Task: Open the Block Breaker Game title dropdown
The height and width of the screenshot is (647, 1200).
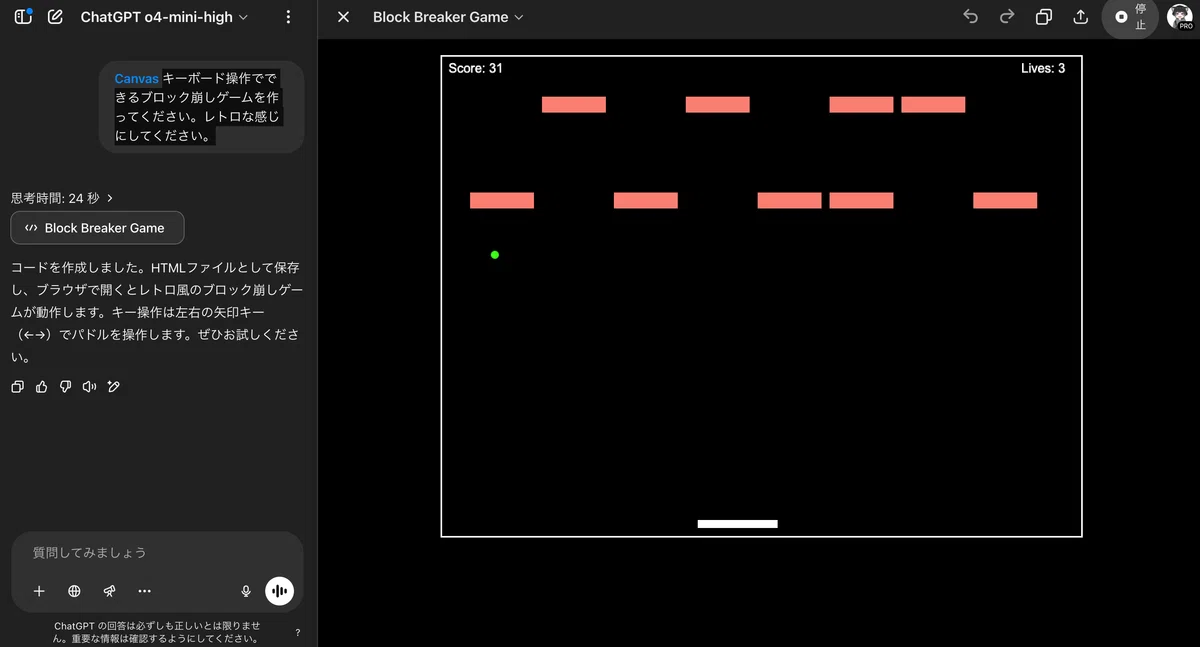Action: [x=448, y=17]
